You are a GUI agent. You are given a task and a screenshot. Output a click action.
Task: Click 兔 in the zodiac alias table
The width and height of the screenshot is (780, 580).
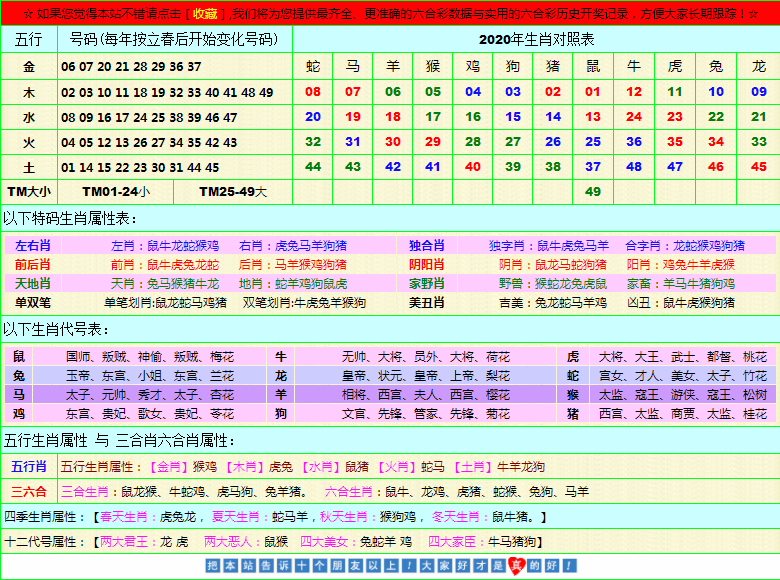(19, 376)
